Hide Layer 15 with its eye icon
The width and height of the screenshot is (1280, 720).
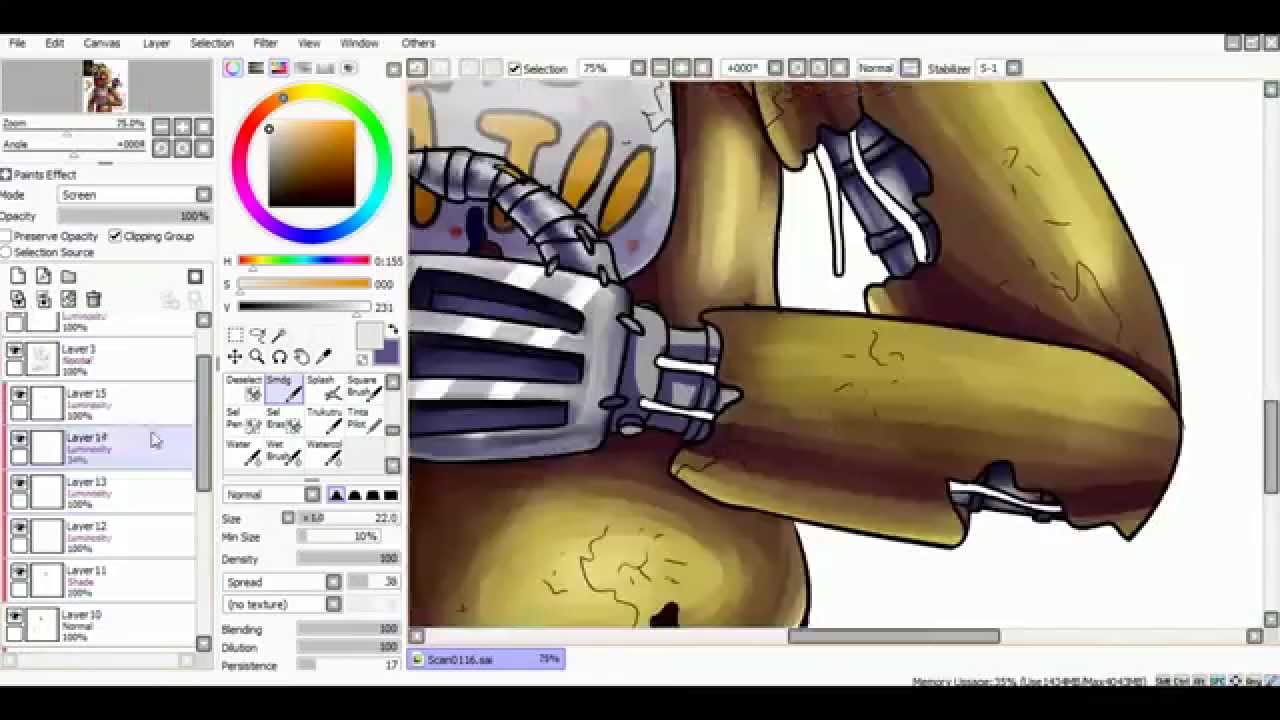[x=19, y=394]
